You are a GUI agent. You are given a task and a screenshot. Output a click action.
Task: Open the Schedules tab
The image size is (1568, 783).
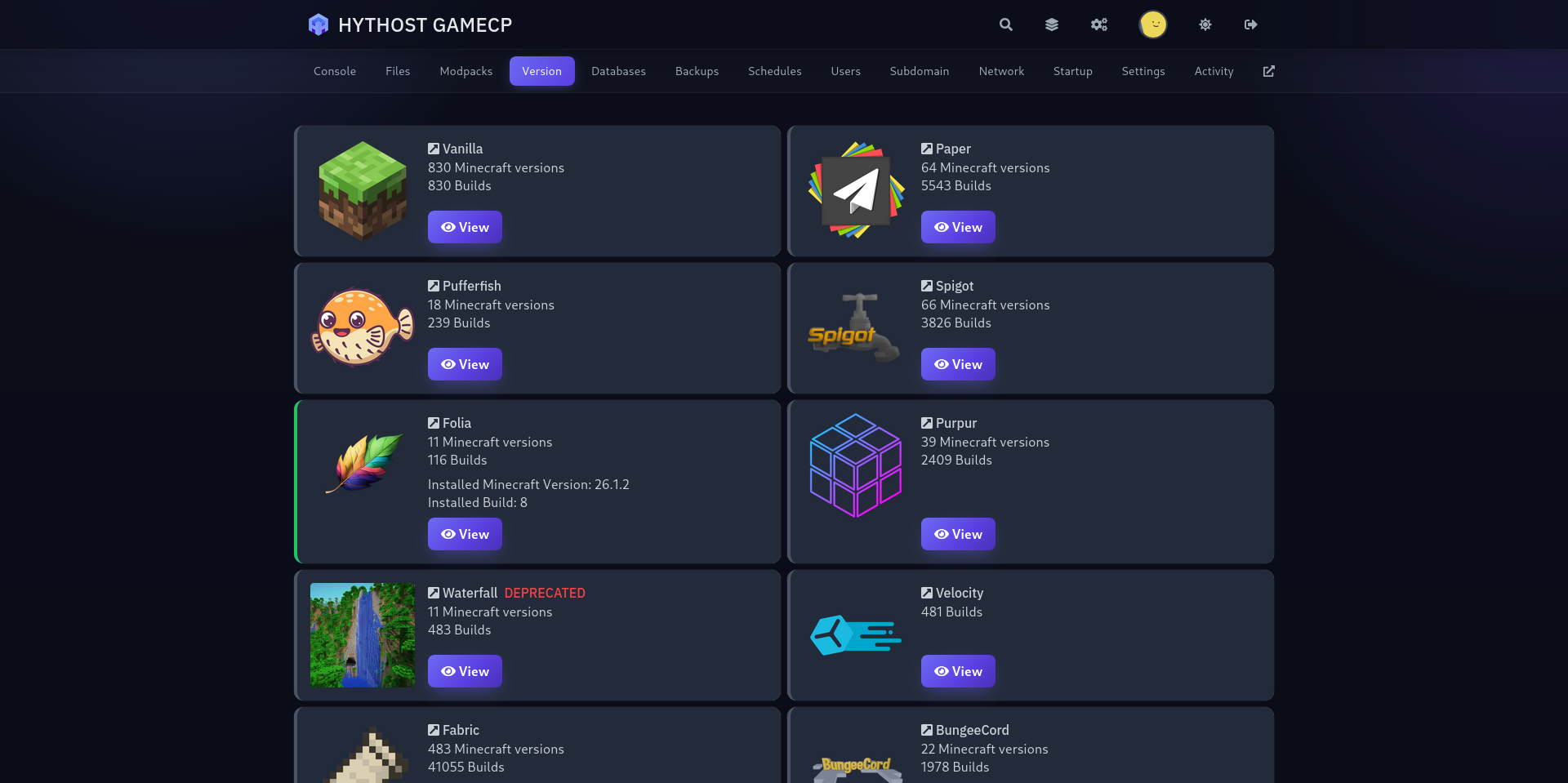775,71
